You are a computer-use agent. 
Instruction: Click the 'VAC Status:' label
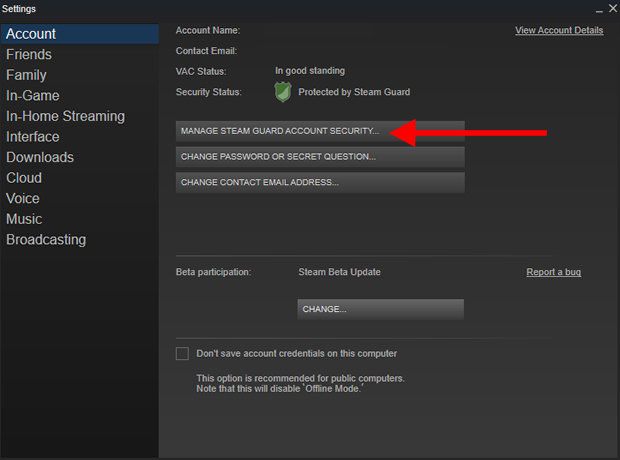coord(201,72)
